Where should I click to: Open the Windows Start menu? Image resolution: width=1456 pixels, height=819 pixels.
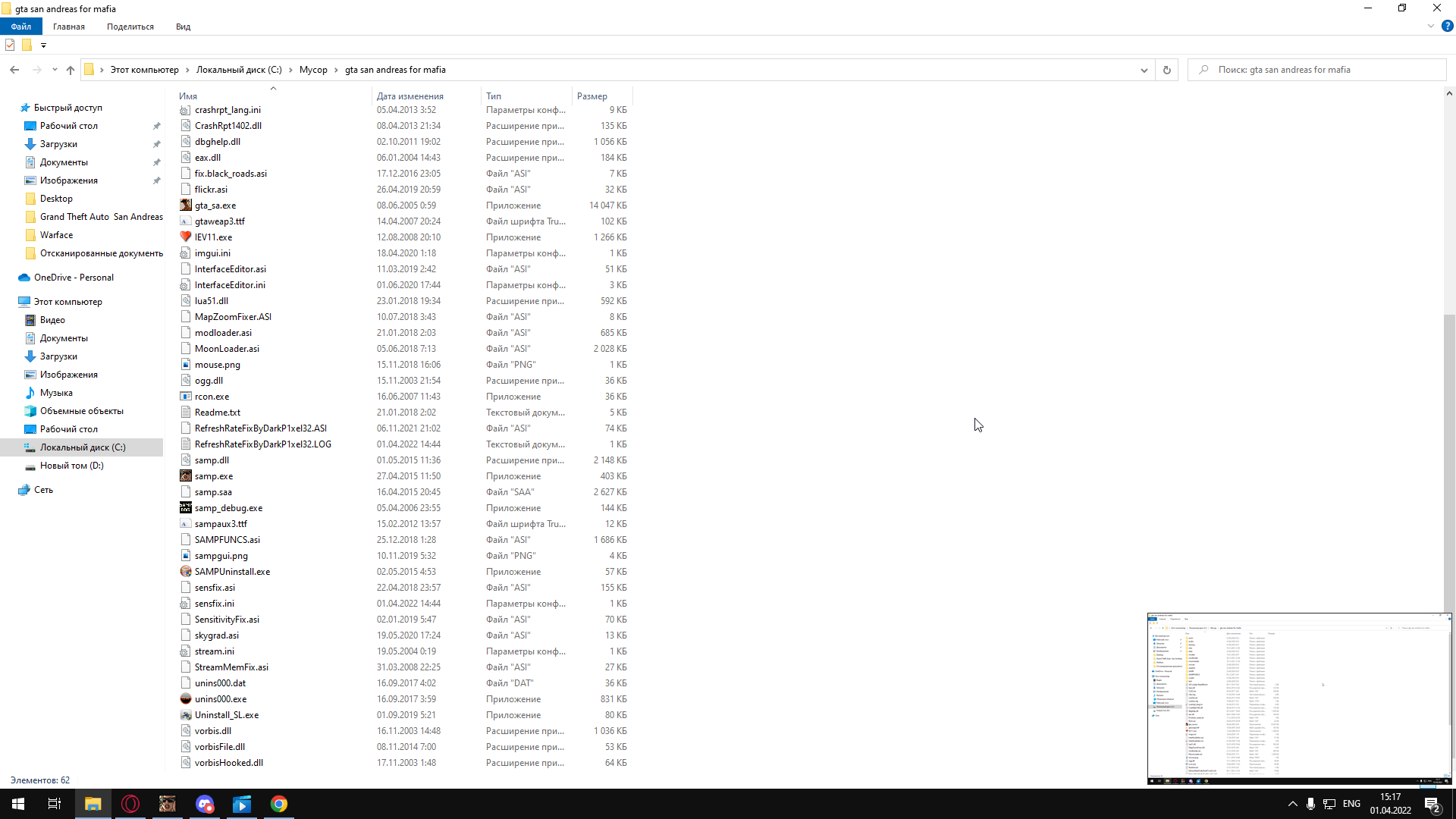point(18,804)
